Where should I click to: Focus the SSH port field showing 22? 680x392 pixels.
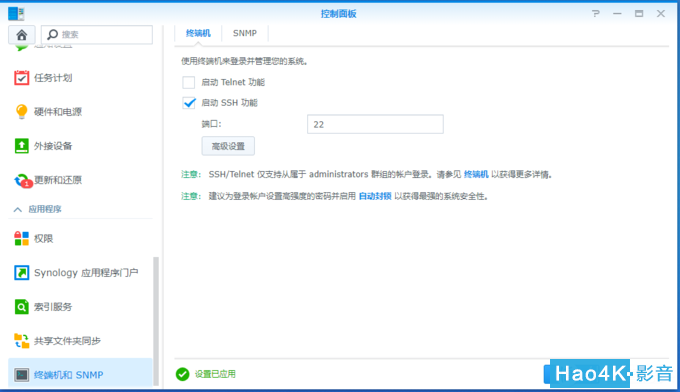pos(375,124)
